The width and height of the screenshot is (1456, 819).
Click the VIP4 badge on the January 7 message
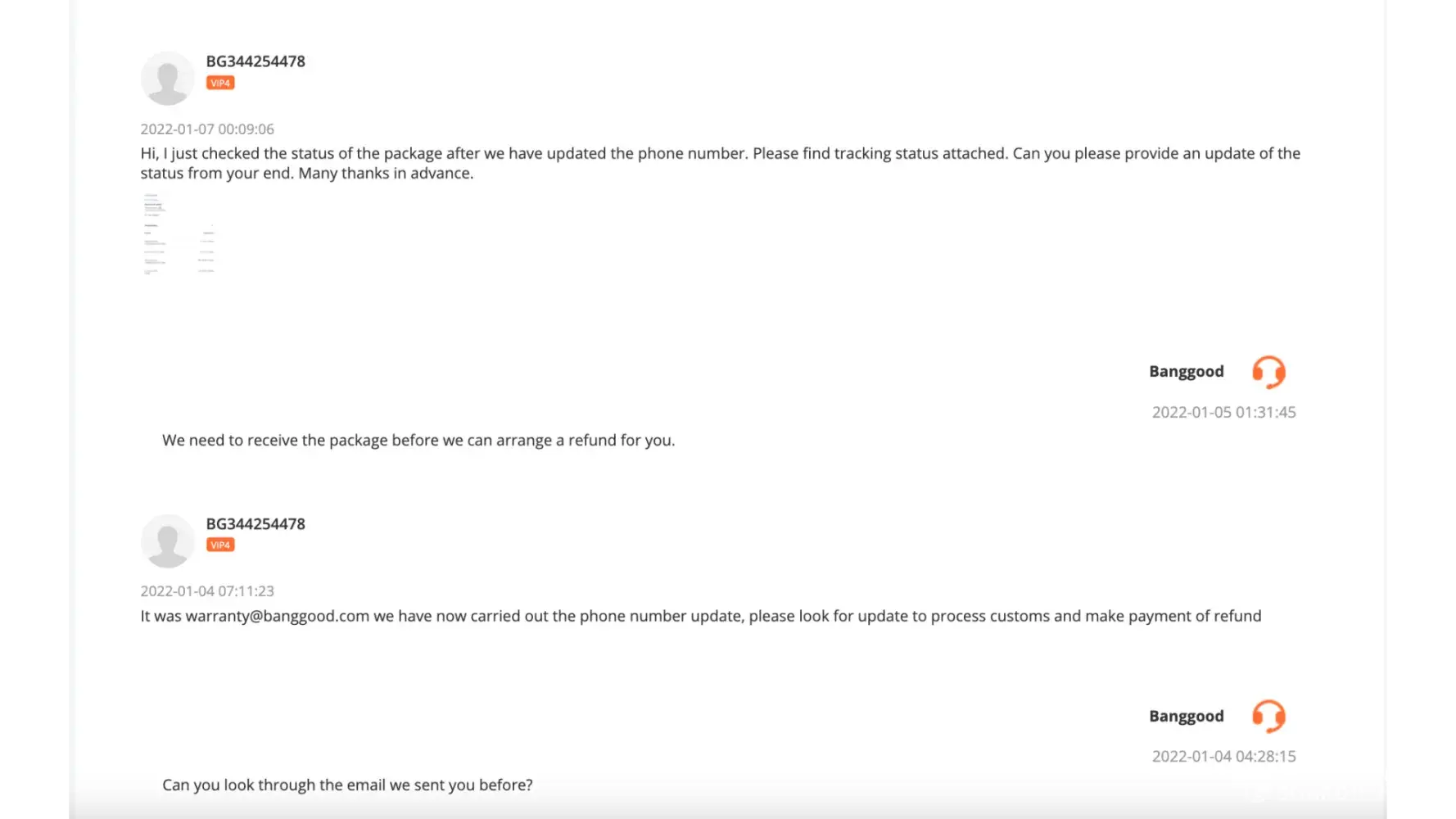220,83
